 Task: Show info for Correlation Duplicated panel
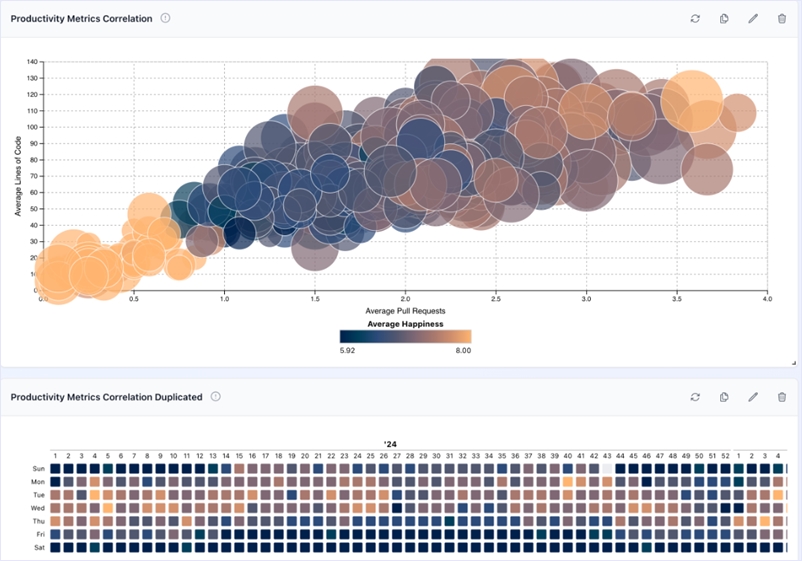216,397
